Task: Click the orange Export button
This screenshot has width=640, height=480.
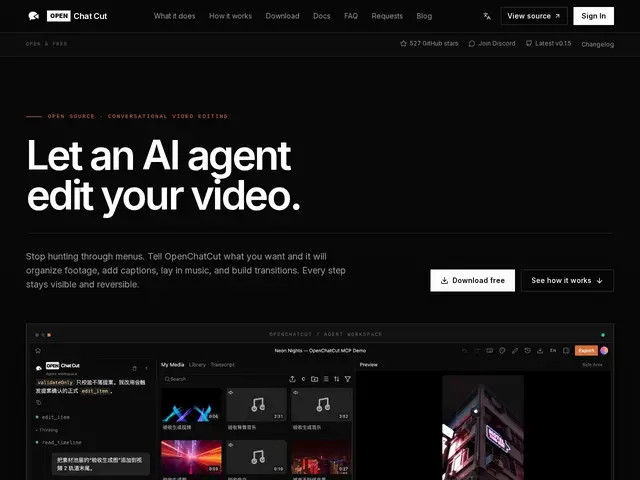Action: pyautogui.click(x=586, y=351)
